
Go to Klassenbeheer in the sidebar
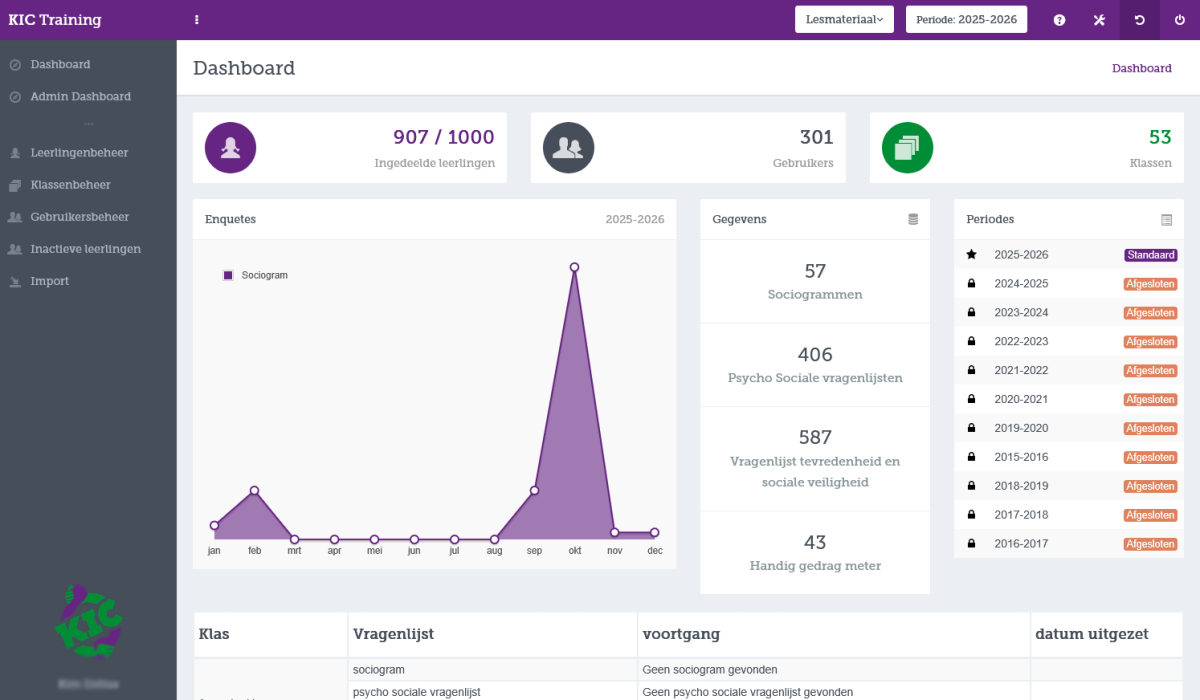70,185
